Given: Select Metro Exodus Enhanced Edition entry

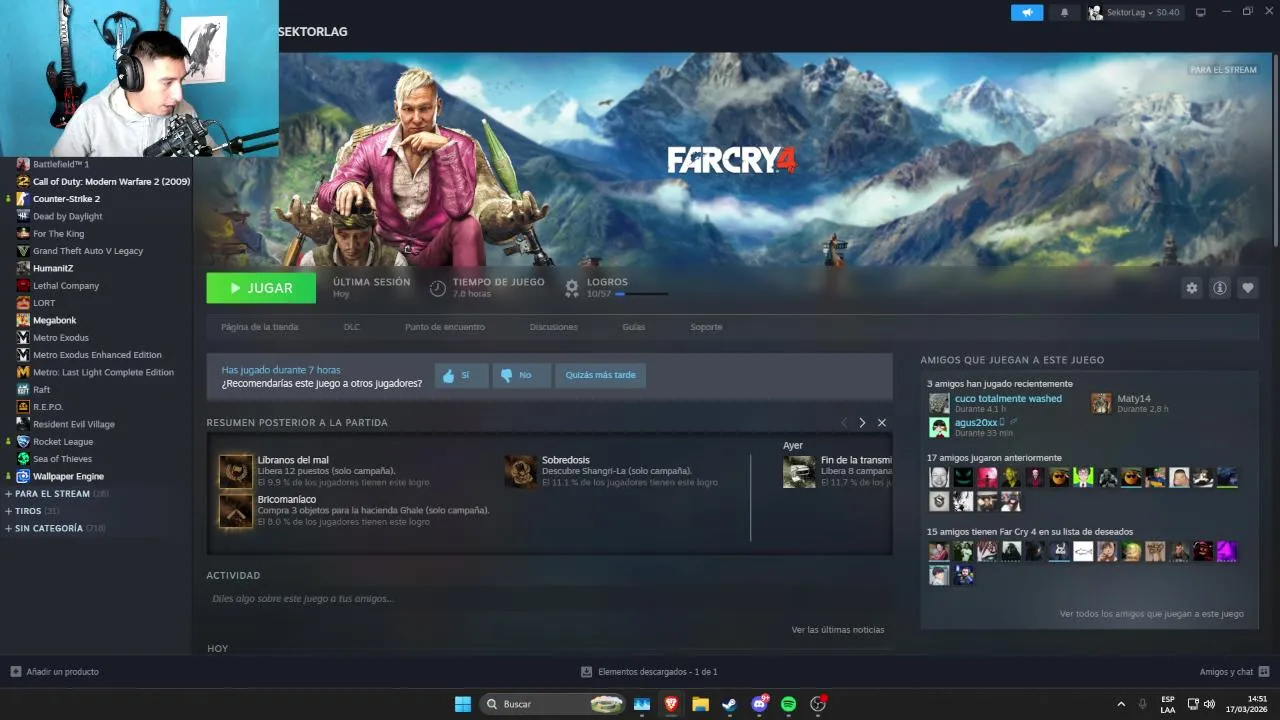Looking at the screenshot, I should click(x=97, y=355).
